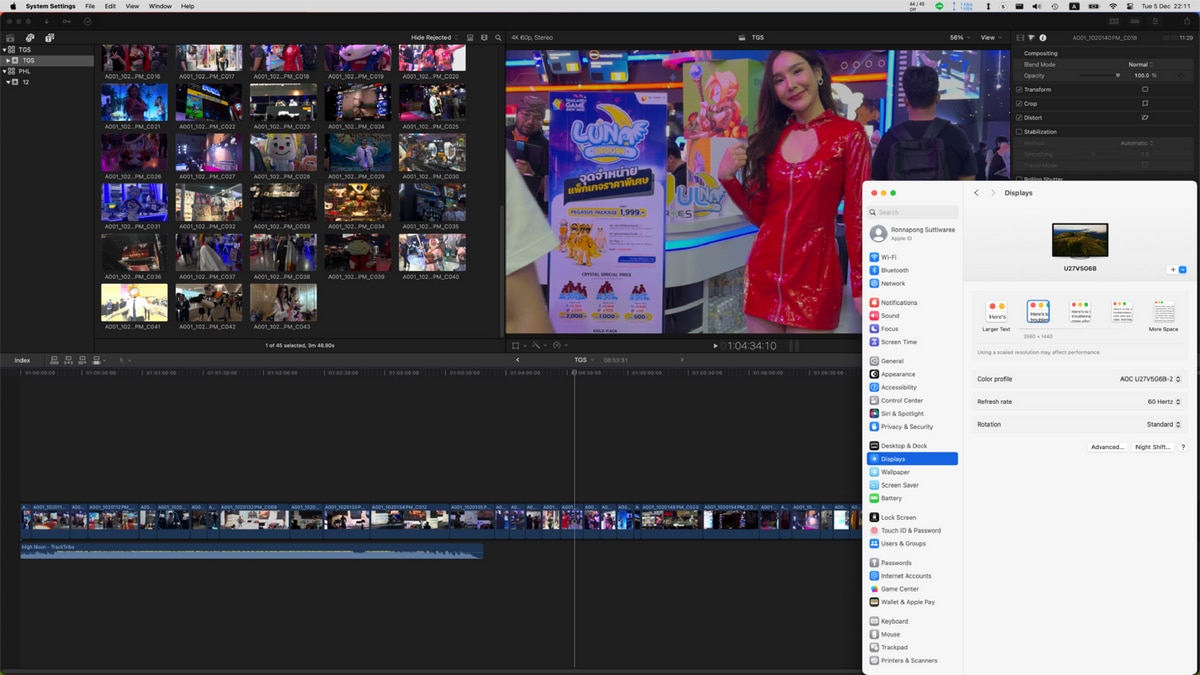
Task: Open the Window menu
Action: point(160,6)
